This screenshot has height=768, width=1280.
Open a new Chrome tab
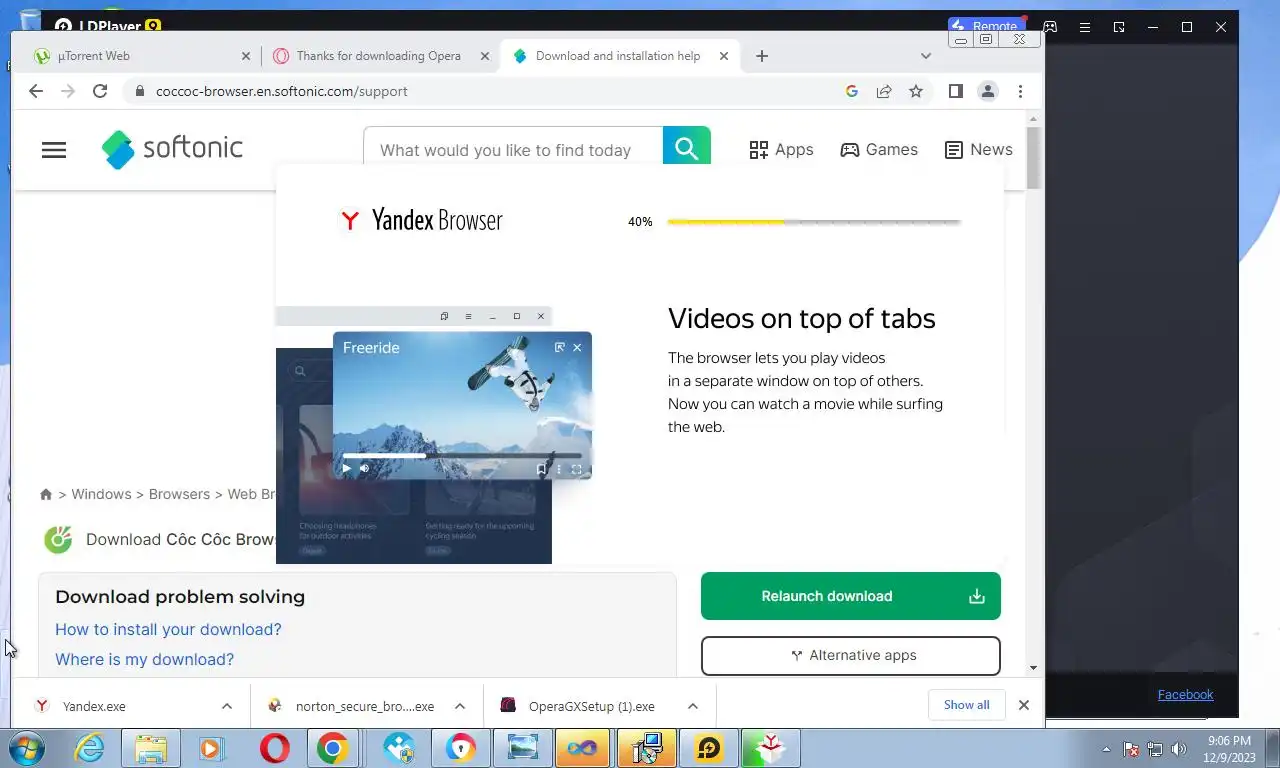(762, 56)
